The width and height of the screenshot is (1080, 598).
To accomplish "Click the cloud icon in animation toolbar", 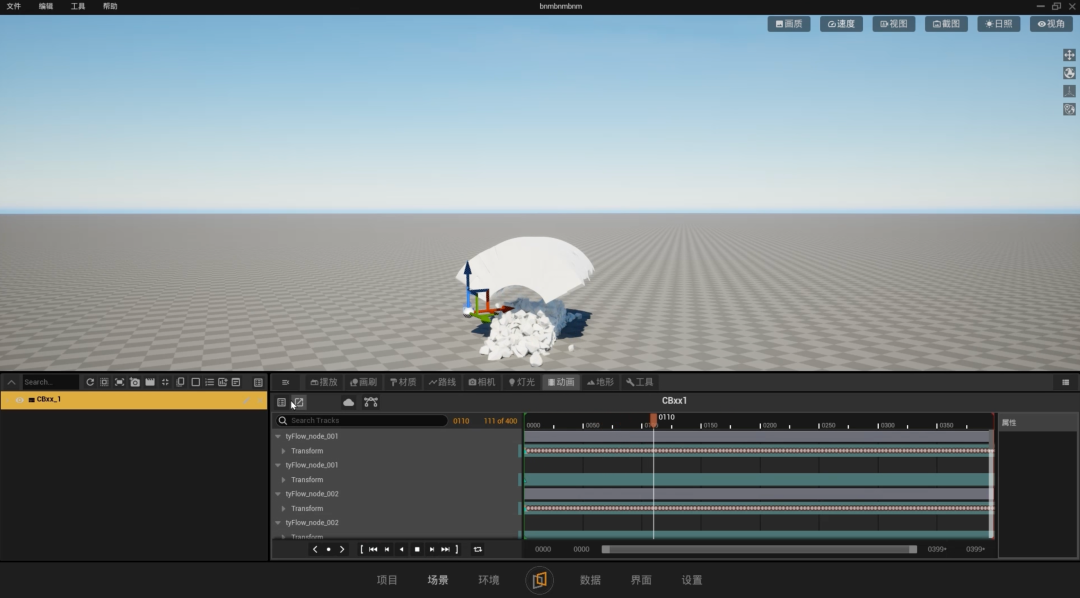I will (x=349, y=402).
